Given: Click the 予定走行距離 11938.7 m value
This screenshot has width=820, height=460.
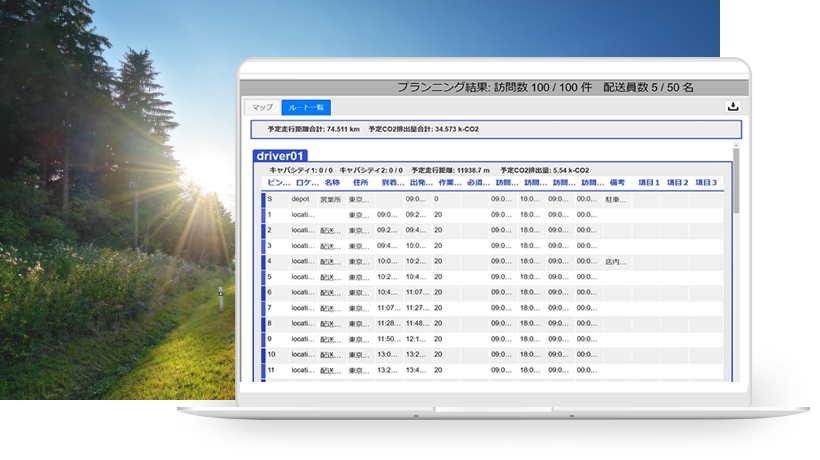Looking at the screenshot, I should 450,170.
